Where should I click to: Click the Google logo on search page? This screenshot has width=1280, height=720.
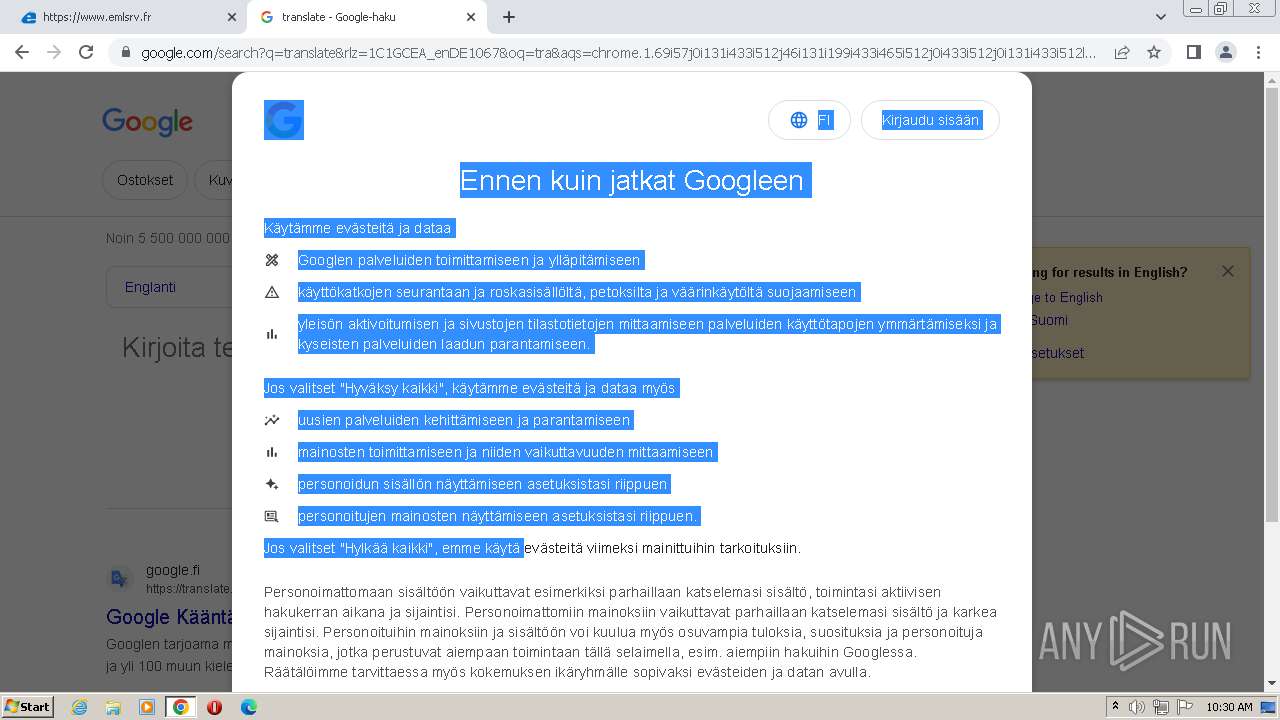147,122
